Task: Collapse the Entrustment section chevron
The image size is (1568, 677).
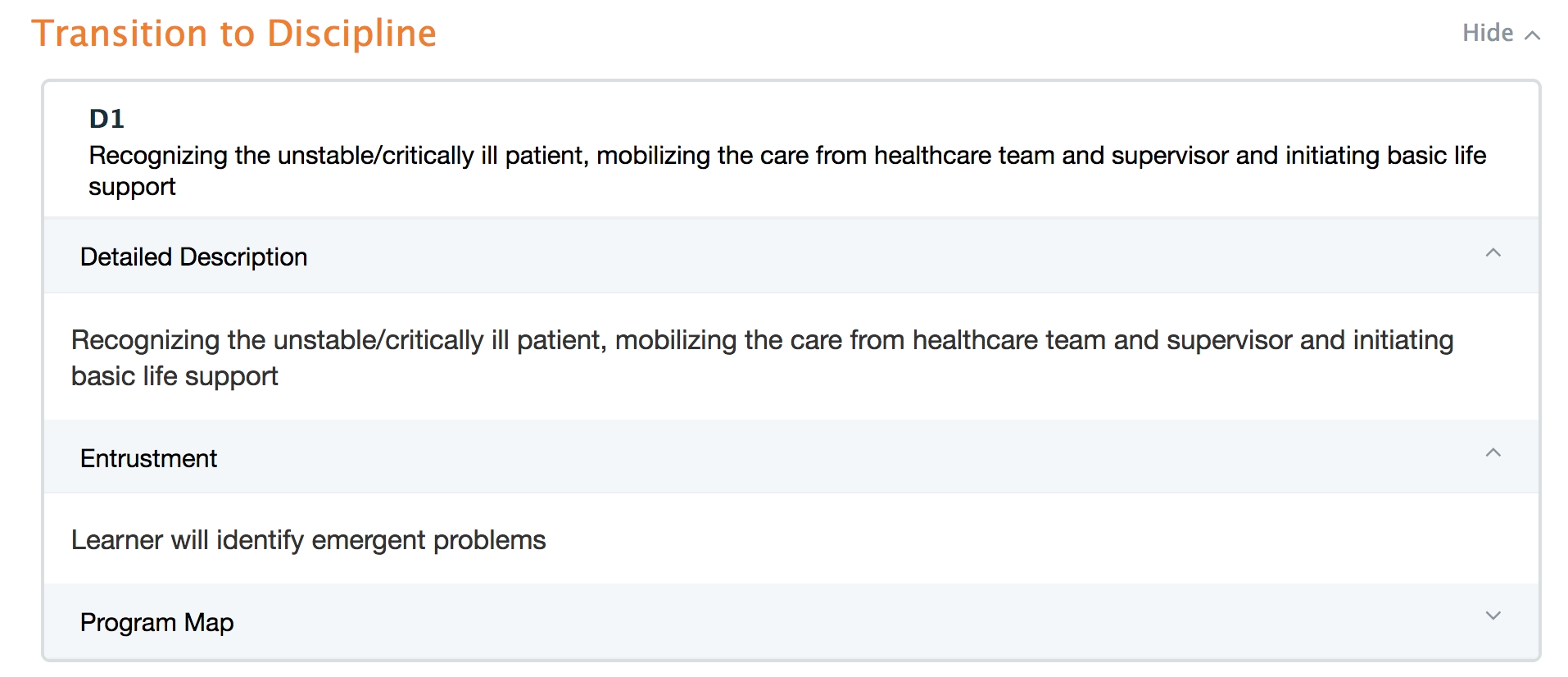Action: tap(1493, 453)
